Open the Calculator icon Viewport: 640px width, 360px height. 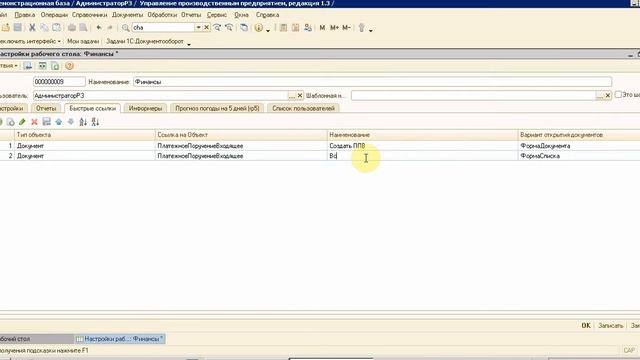pos(283,28)
